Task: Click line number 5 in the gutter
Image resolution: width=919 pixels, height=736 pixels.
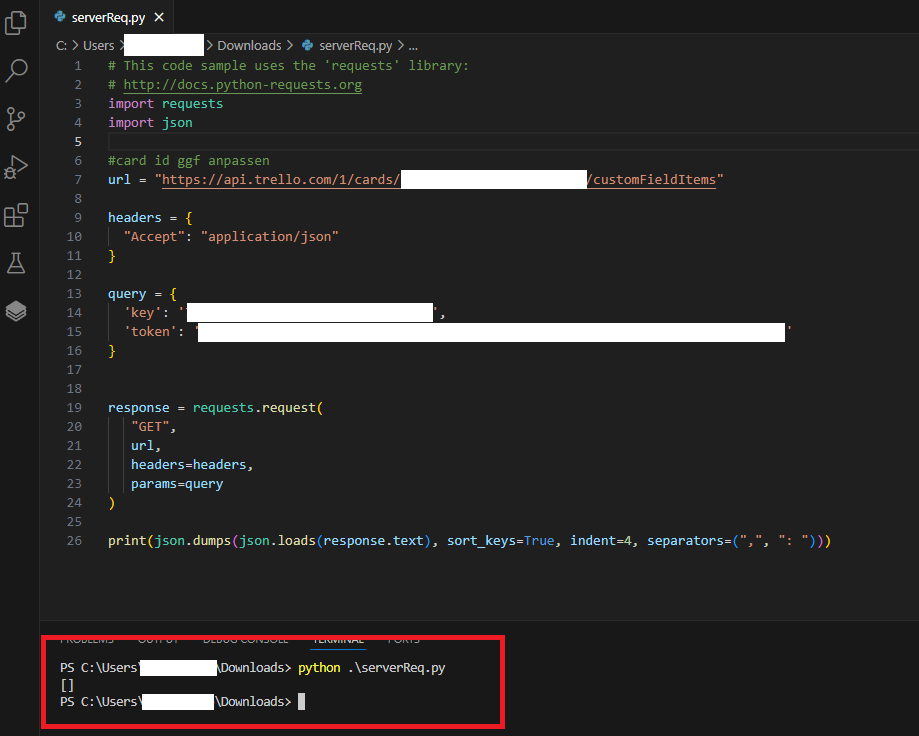Action: click(x=78, y=142)
